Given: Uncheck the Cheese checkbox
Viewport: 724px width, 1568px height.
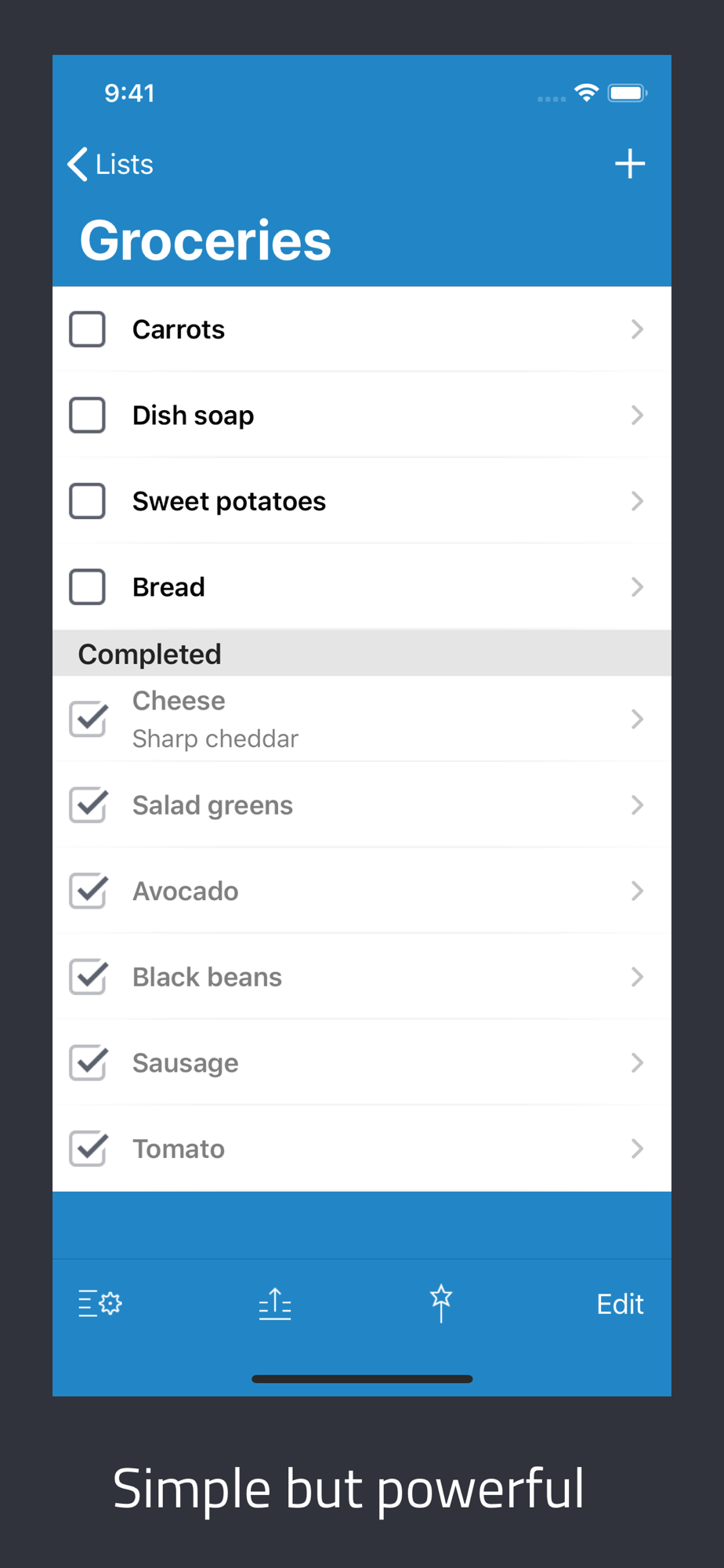Looking at the screenshot, I should (89, 718).
